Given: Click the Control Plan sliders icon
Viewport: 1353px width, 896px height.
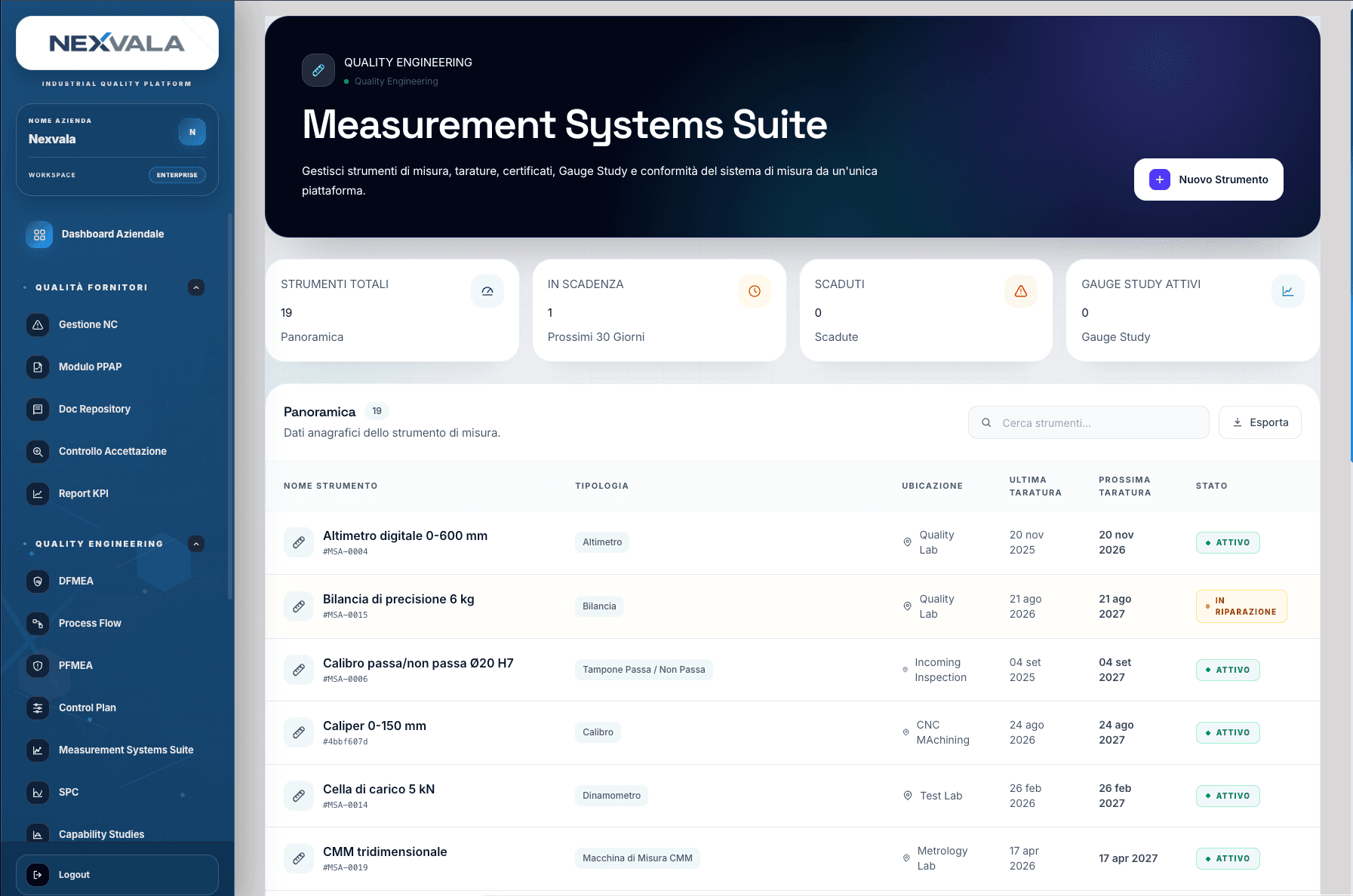Looking at the screenshot, I should (38, 708).
